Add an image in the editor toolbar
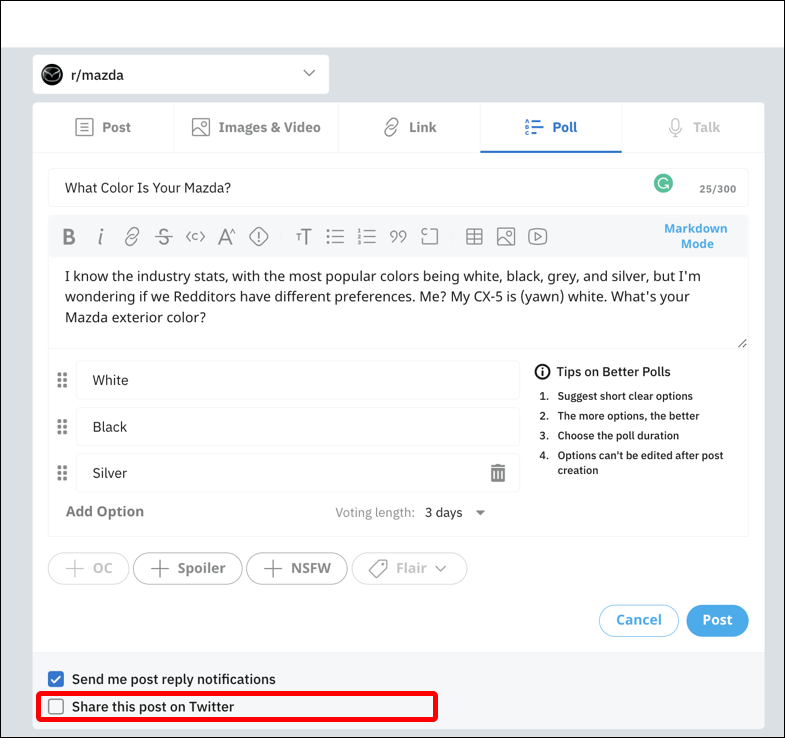Image resolution: width=785 pixels, height=738 pixels. [x=506, y=236]
